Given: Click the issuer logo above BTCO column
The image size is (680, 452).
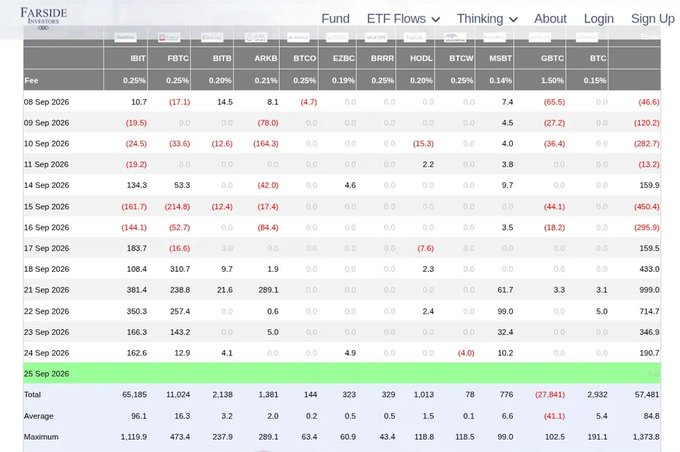Looking at the screenshot, I should (298, 38).
